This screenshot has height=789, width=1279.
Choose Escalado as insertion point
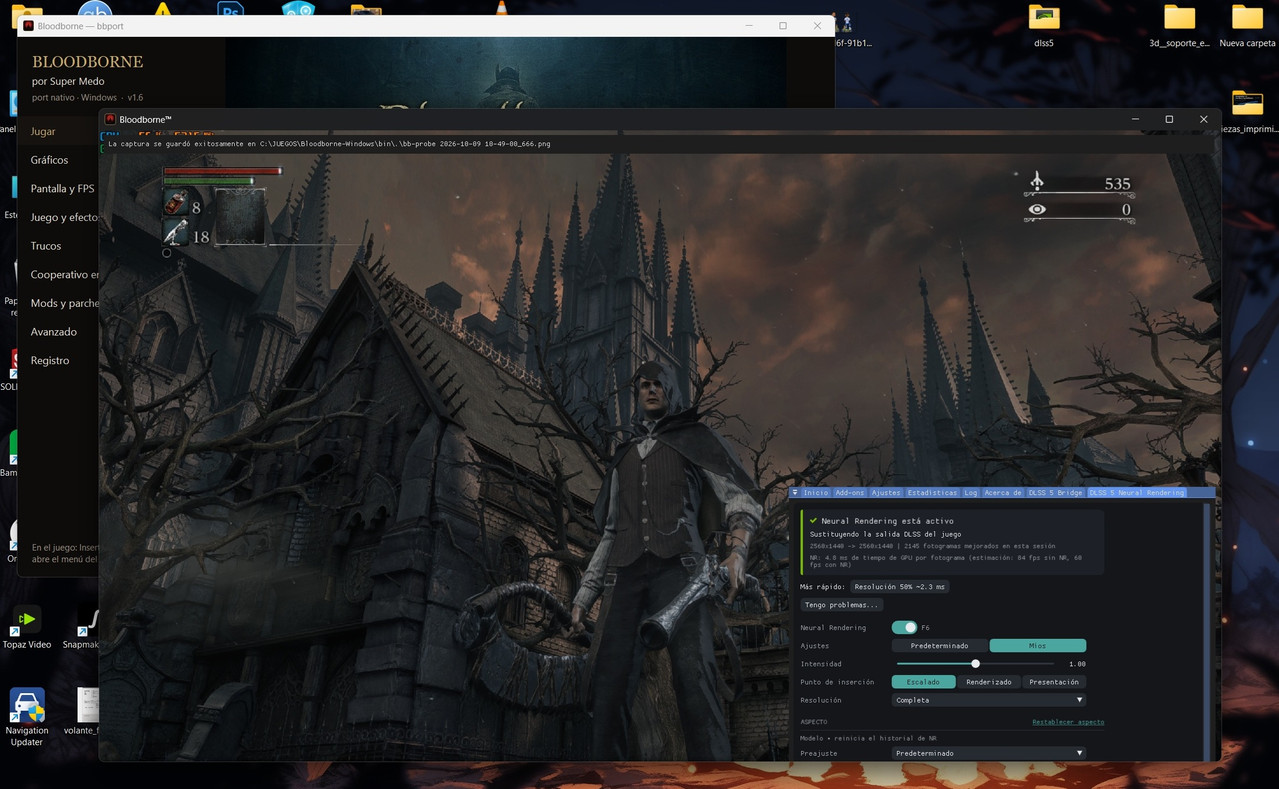pyautogui.click(x=923, y=682)
